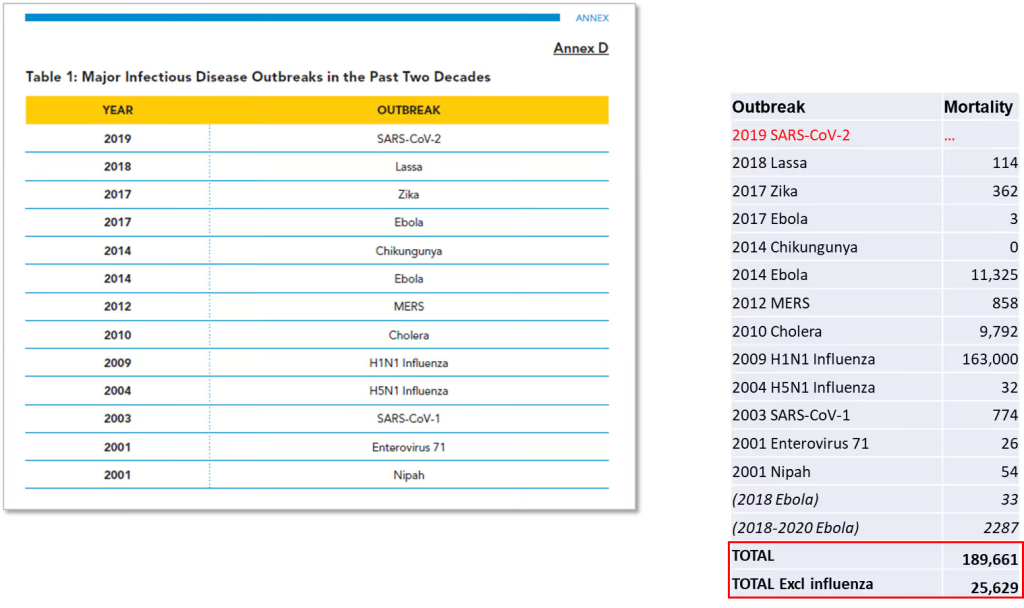Viewport: 1024px width, 608px height.
Task: Select the TOTAL Excl influenza label
Action: click(x=802, y=584)
